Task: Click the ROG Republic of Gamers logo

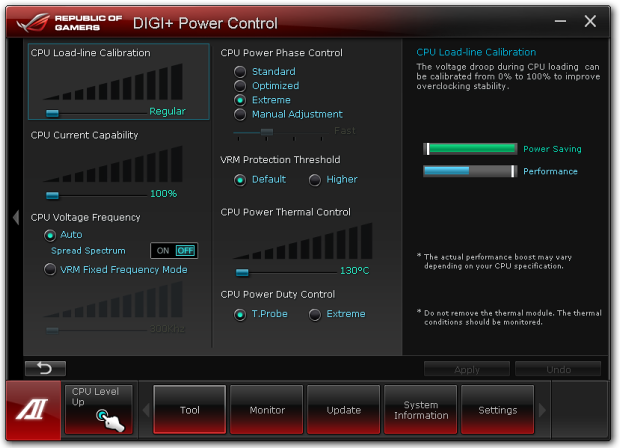Action: pos(70,23)
